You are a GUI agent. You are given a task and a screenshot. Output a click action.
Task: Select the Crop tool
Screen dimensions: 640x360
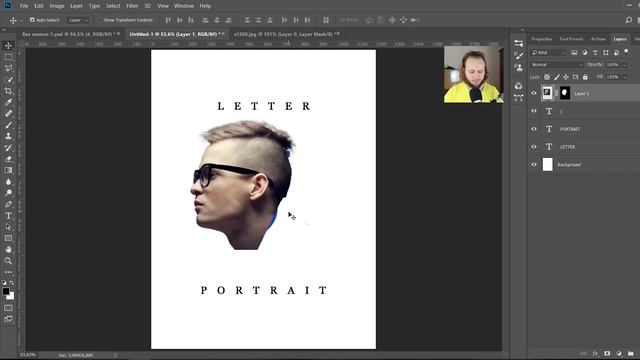[x=8, y=91]
